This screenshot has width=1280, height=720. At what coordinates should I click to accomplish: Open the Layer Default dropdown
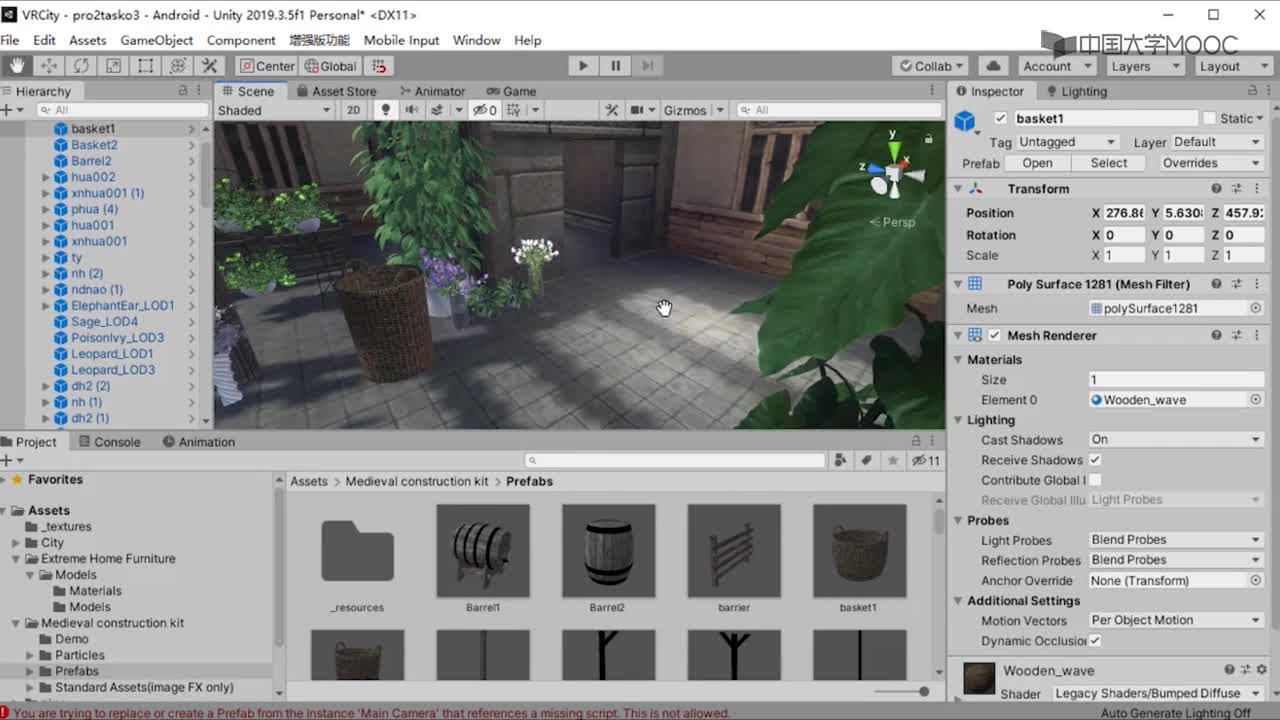(x=1217, y=142)
